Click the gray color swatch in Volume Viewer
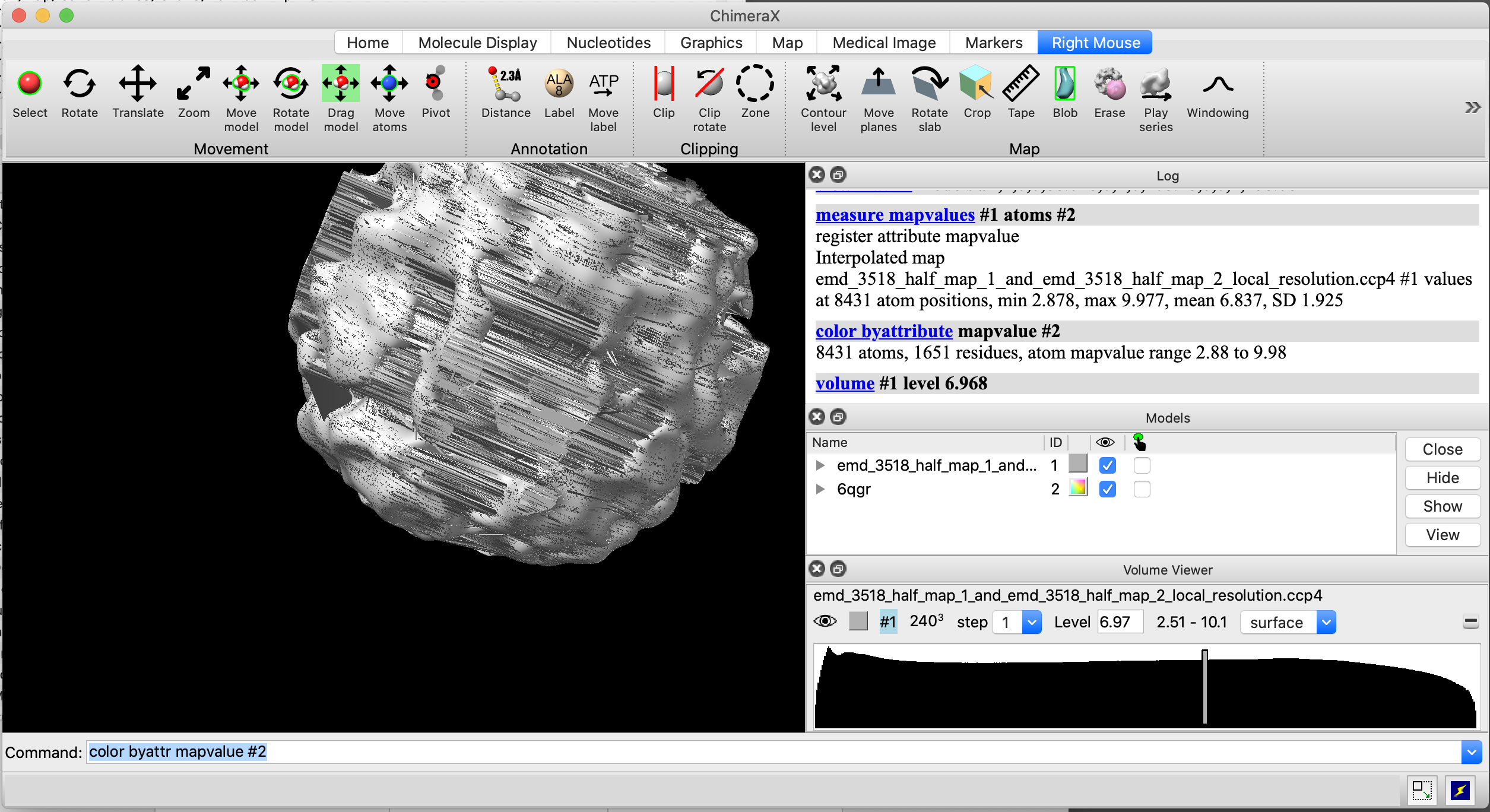Viewport: 1490px width, 812px height. [858, 621]
